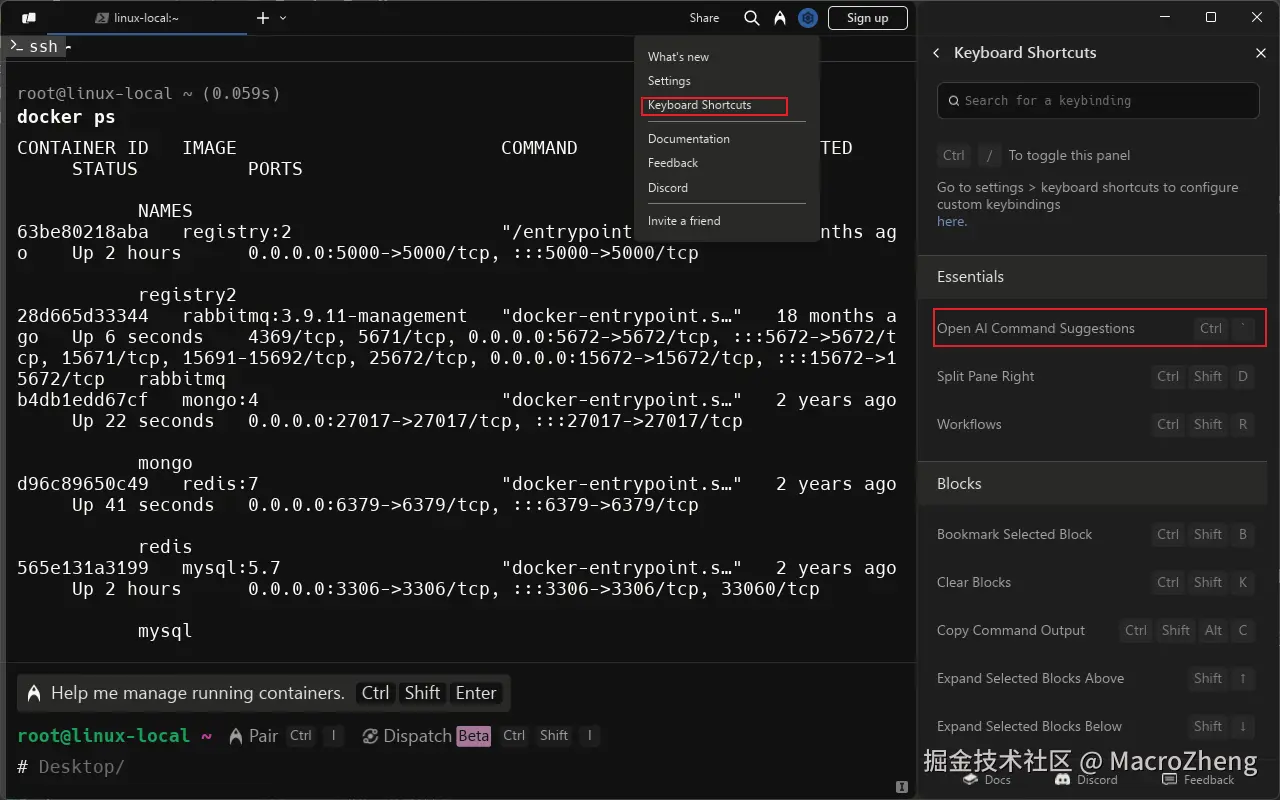Click the Sign up button
1280x800 pixels.
pyautogui.click(x=867, y=18)
